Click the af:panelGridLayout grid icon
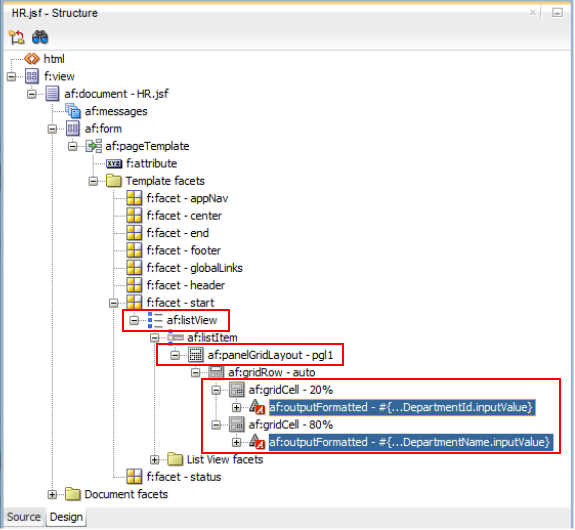 [x=196, y=355]
